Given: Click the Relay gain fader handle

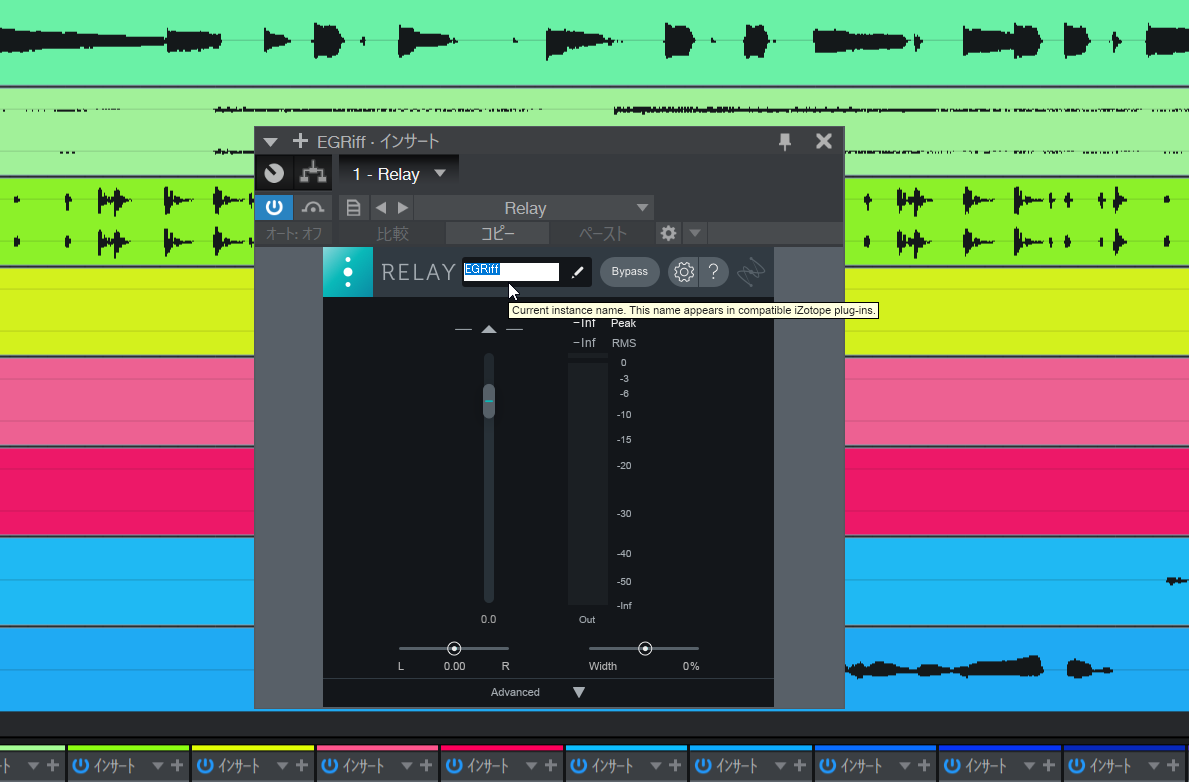Looking at the screenshot, I should (489, 400).
